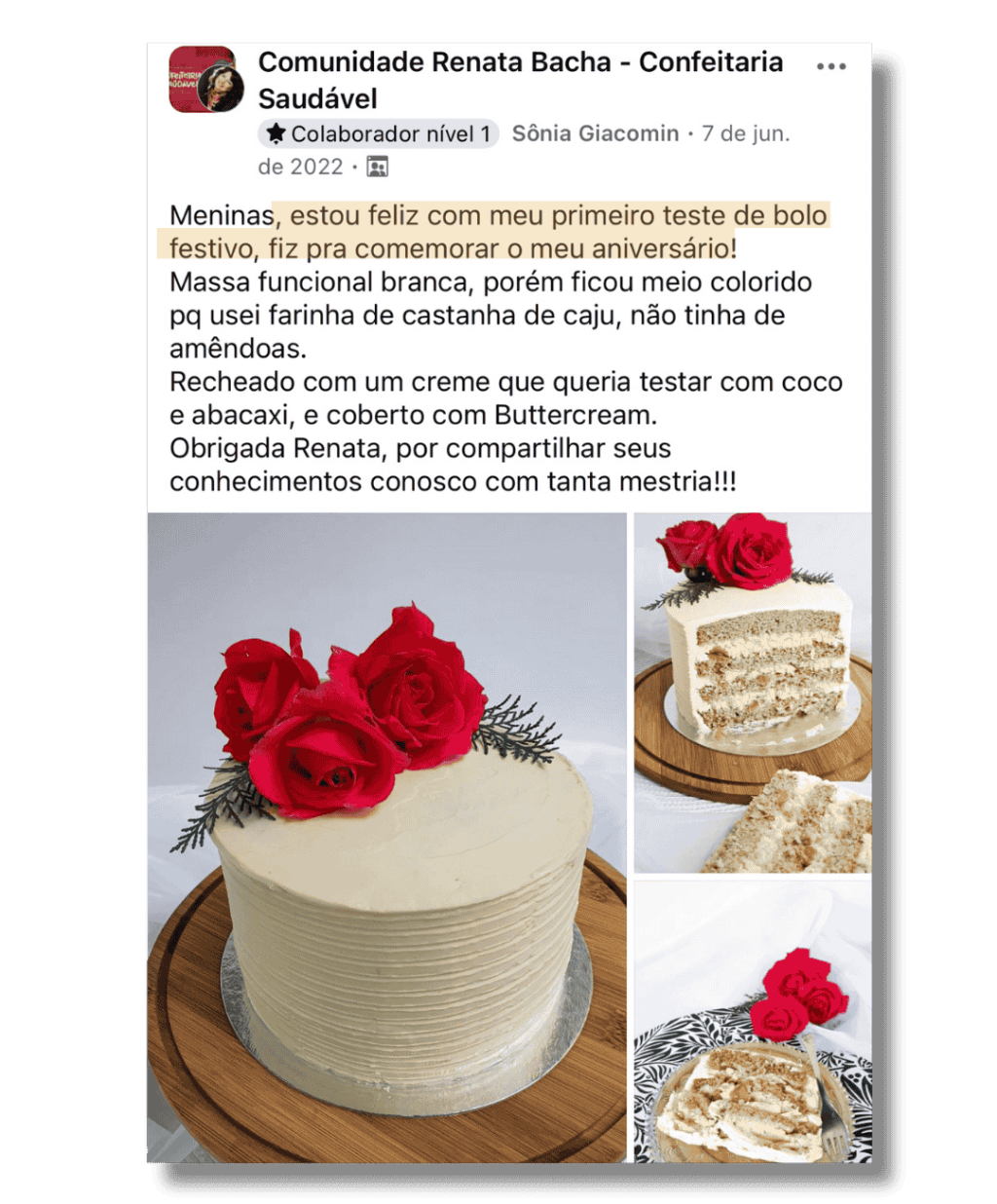Click the word "Buttercream" in the post

[x=573, y=415]
